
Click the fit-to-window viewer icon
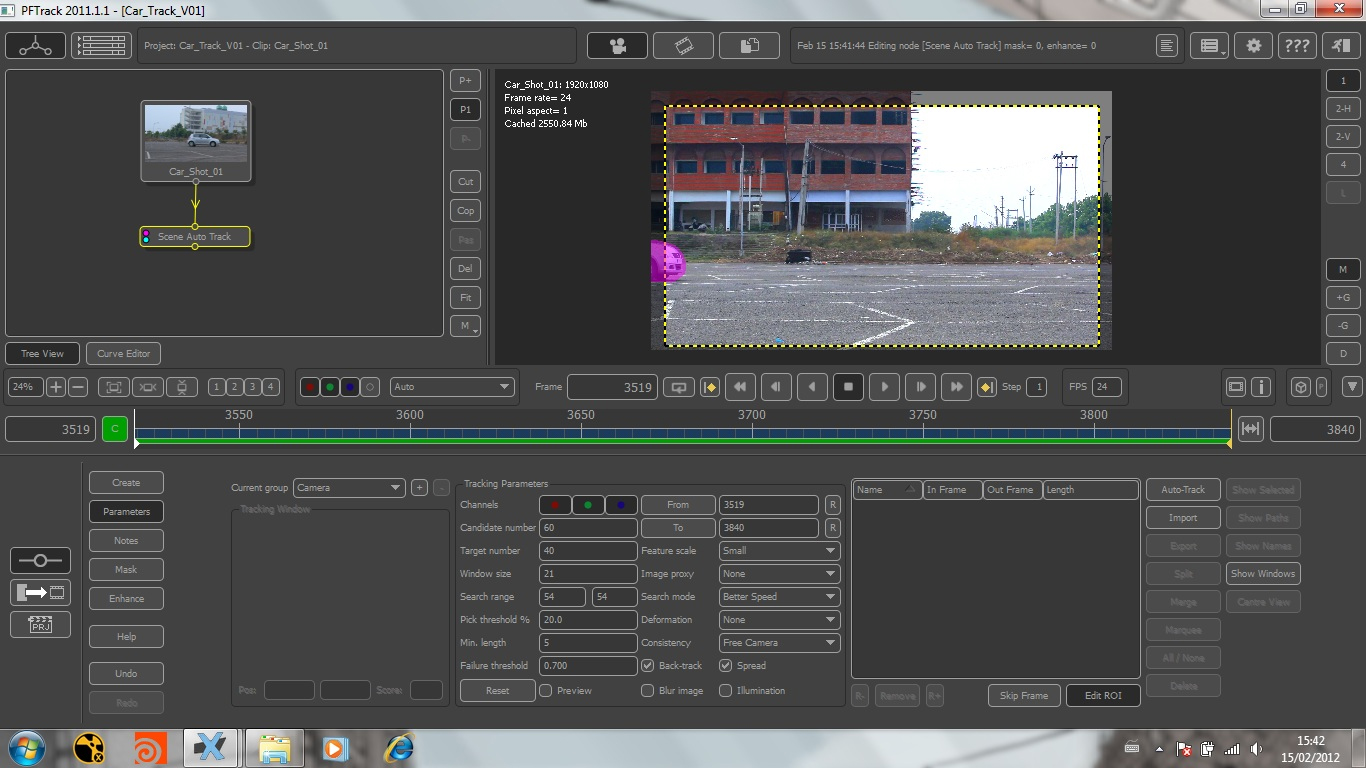pos(113,387)
